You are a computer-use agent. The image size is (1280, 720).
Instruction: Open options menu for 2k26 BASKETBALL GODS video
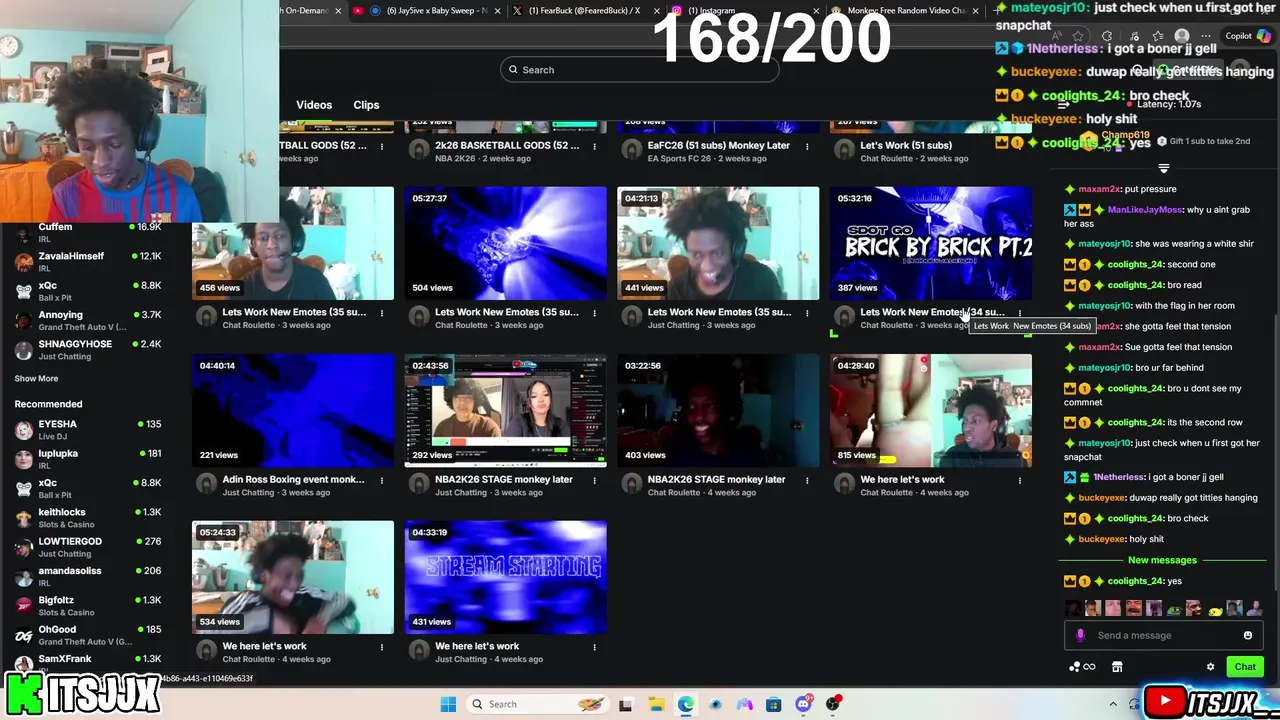(x=594, y=146)
